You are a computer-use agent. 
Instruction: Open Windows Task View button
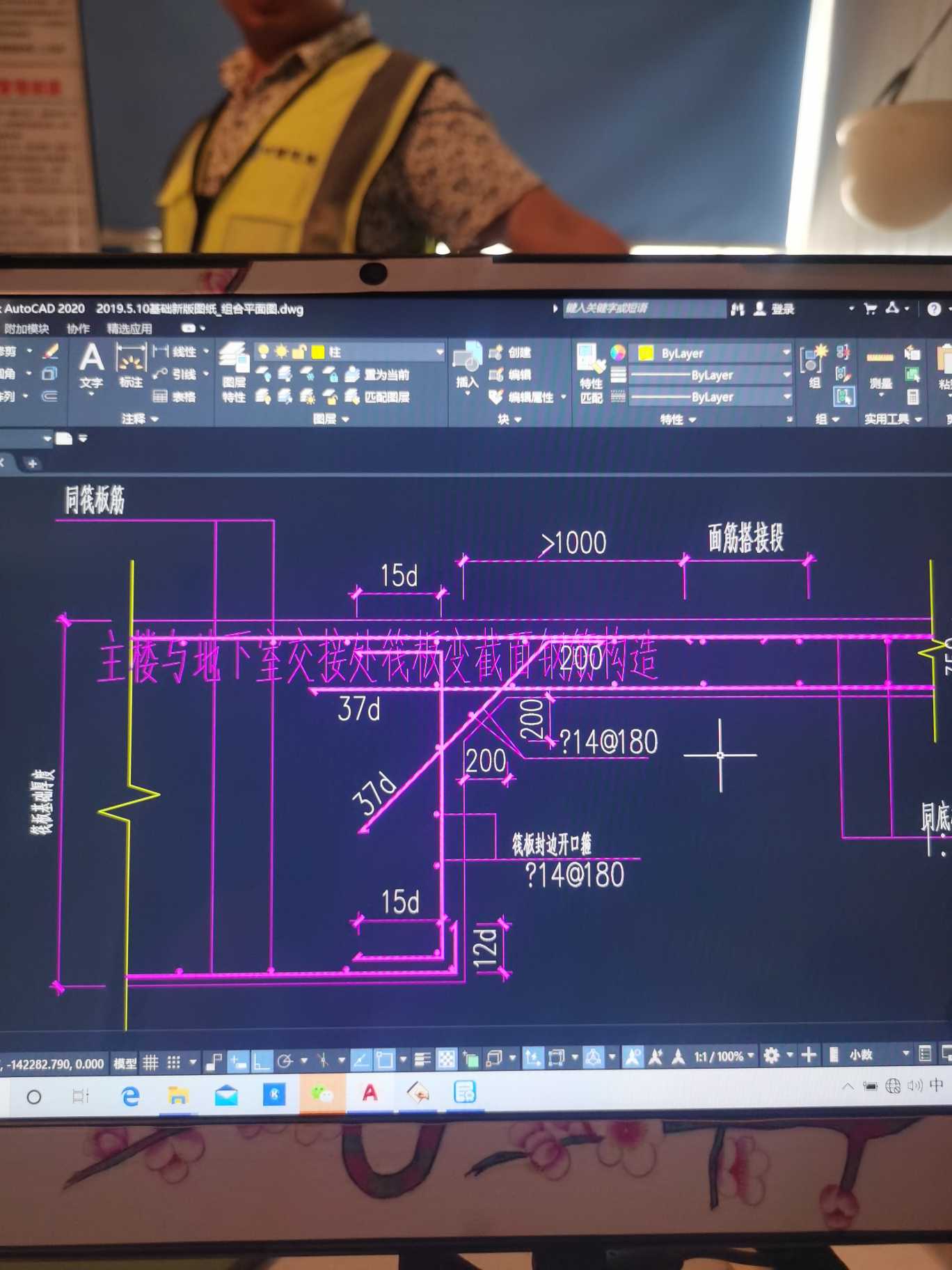[x=81, y=1097]
